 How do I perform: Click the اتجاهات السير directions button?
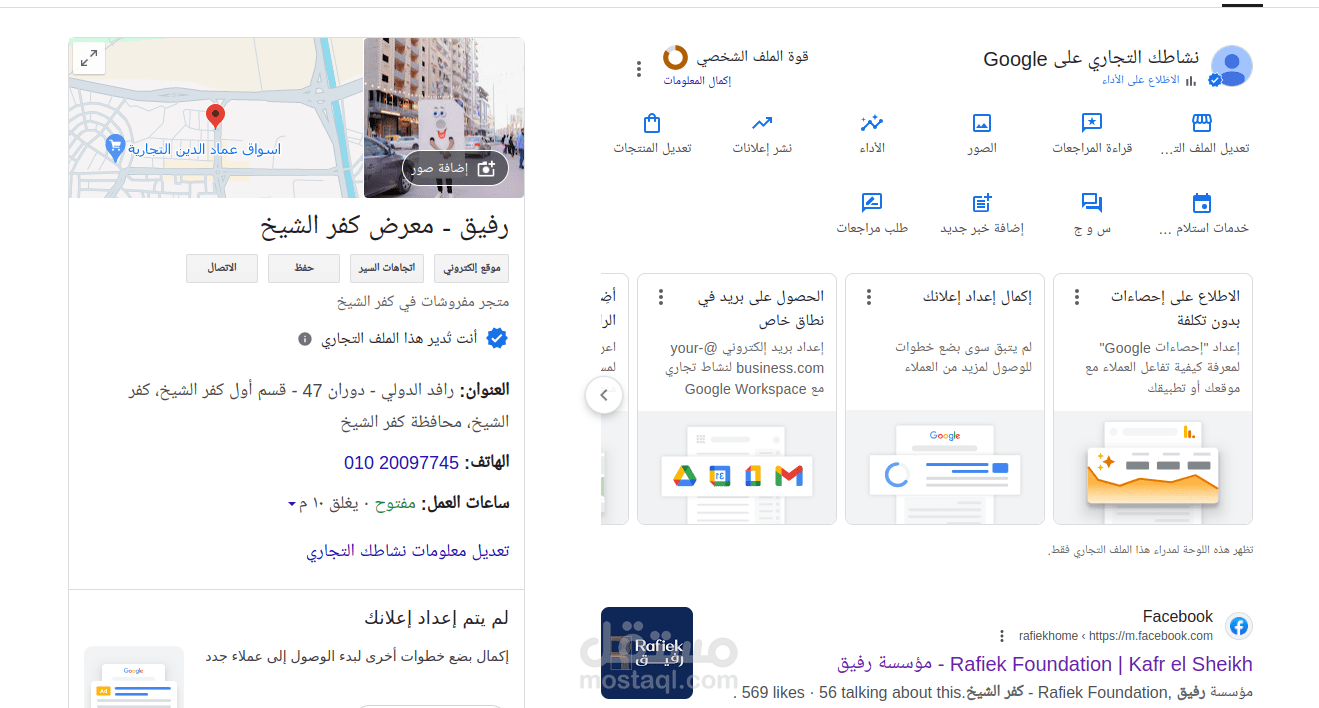pyautogui.click(x=387, y=268)
